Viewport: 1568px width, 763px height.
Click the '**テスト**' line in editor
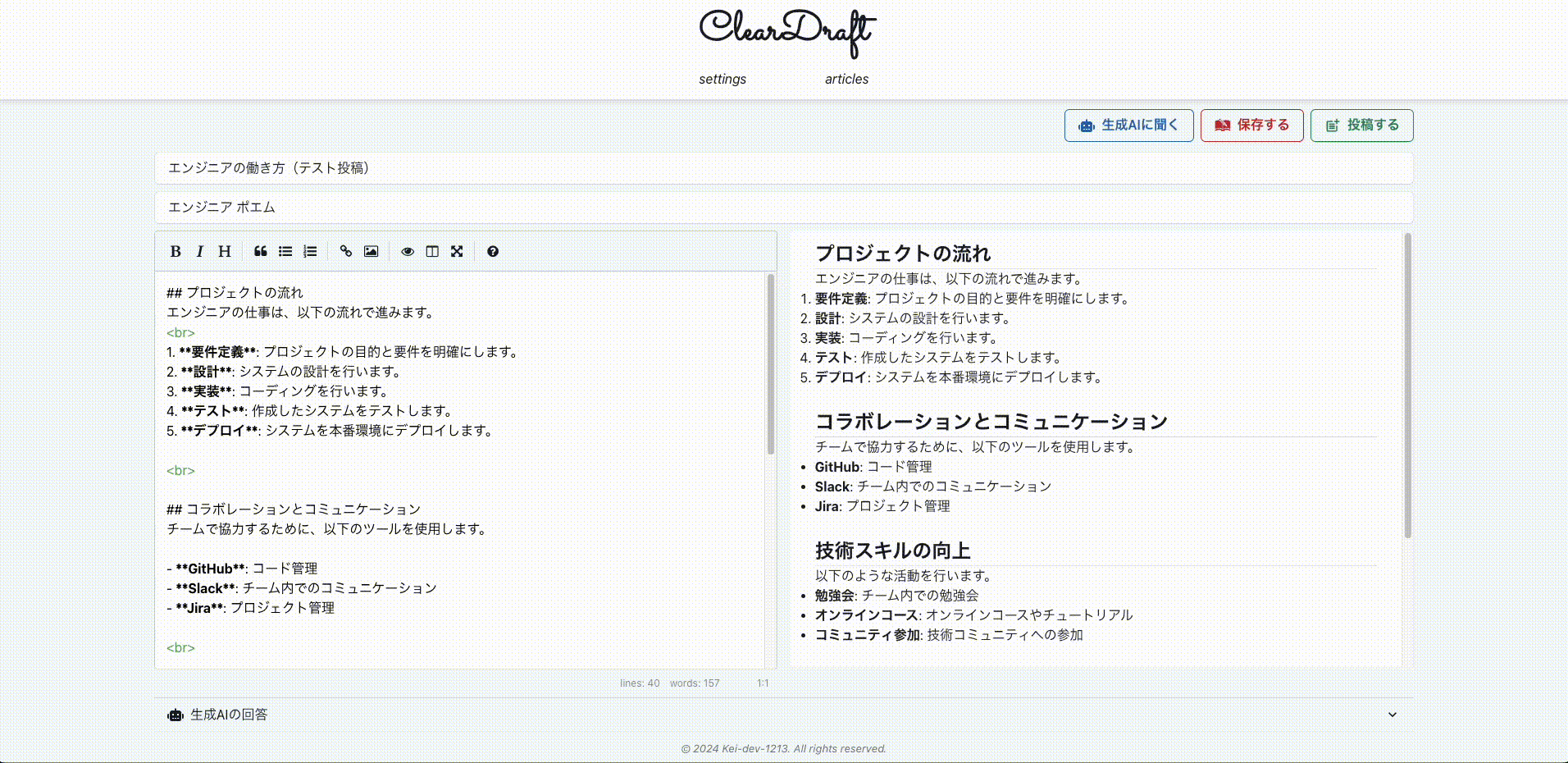pos(310,411)
